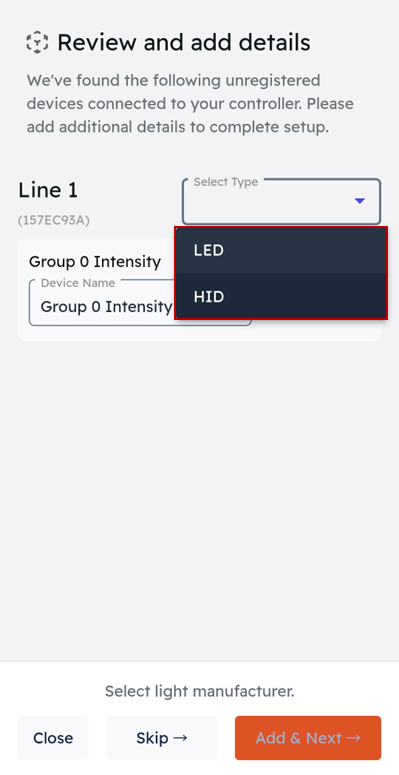Click the Group 0 Intensity card title

tap(95, 261)
